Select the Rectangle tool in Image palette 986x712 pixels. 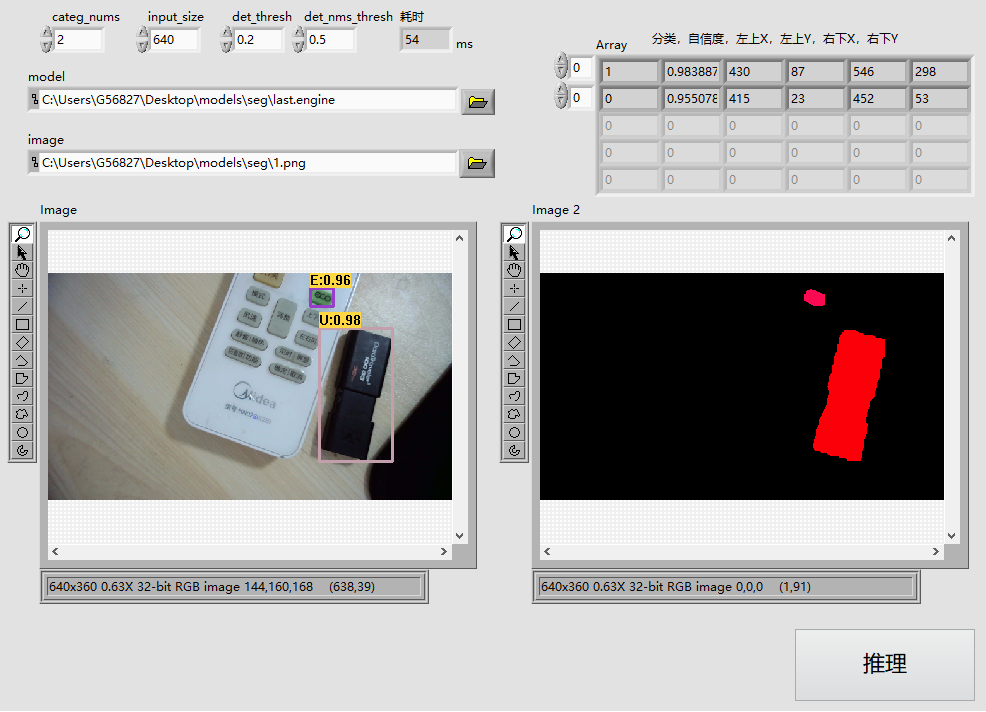[x=22, y=325]
